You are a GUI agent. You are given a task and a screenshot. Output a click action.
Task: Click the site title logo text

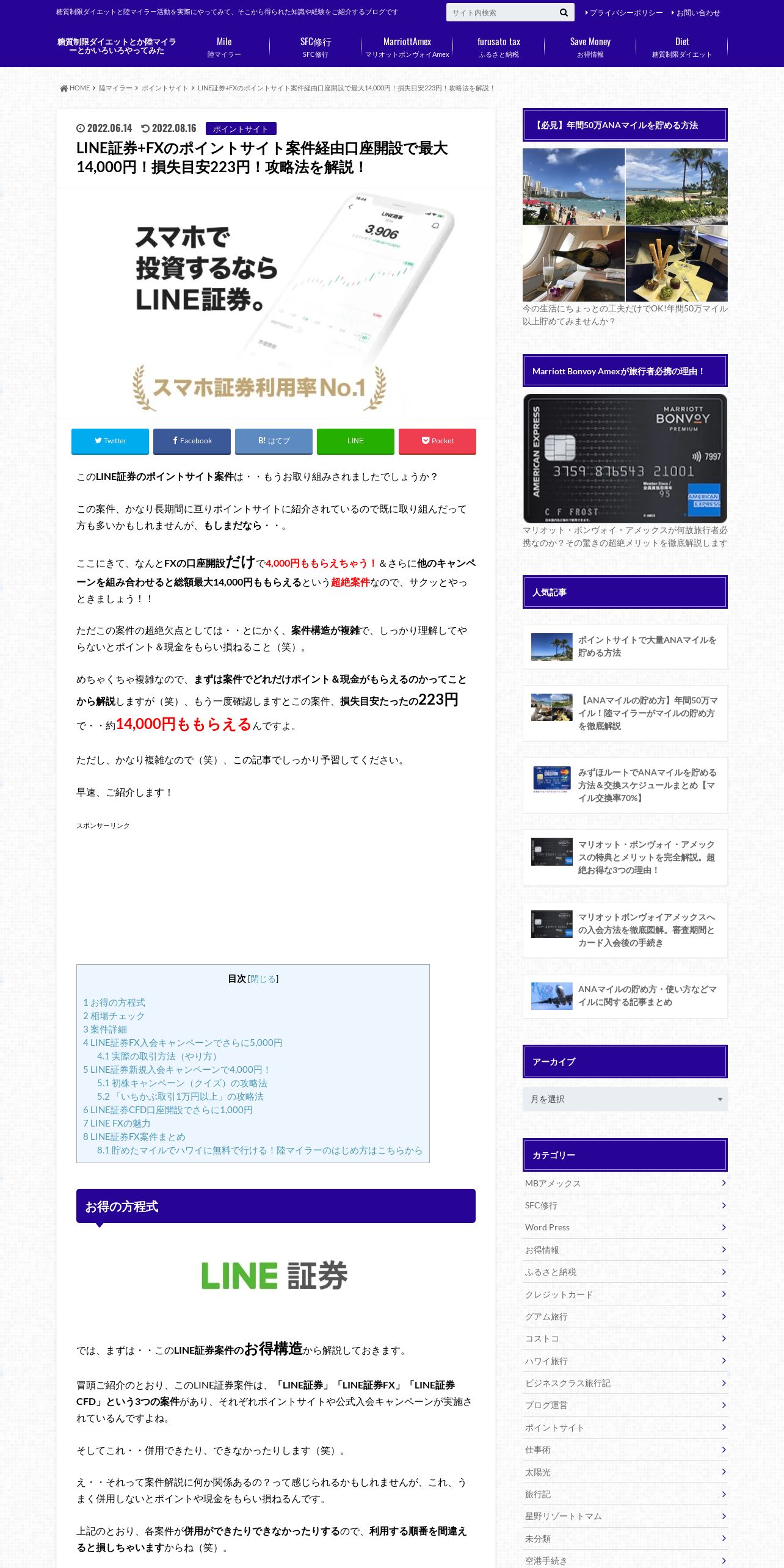[x=117, y=46]
